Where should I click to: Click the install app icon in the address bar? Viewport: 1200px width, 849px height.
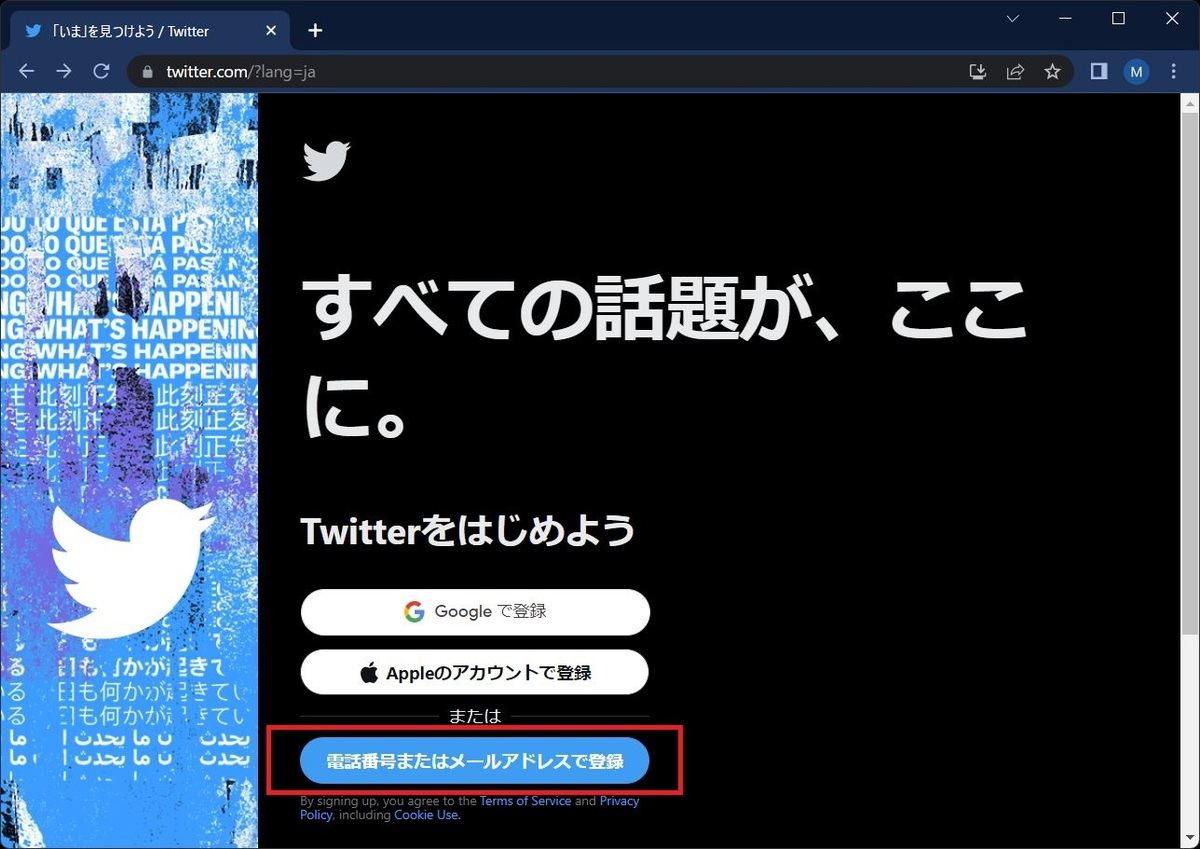pos(978,71)
